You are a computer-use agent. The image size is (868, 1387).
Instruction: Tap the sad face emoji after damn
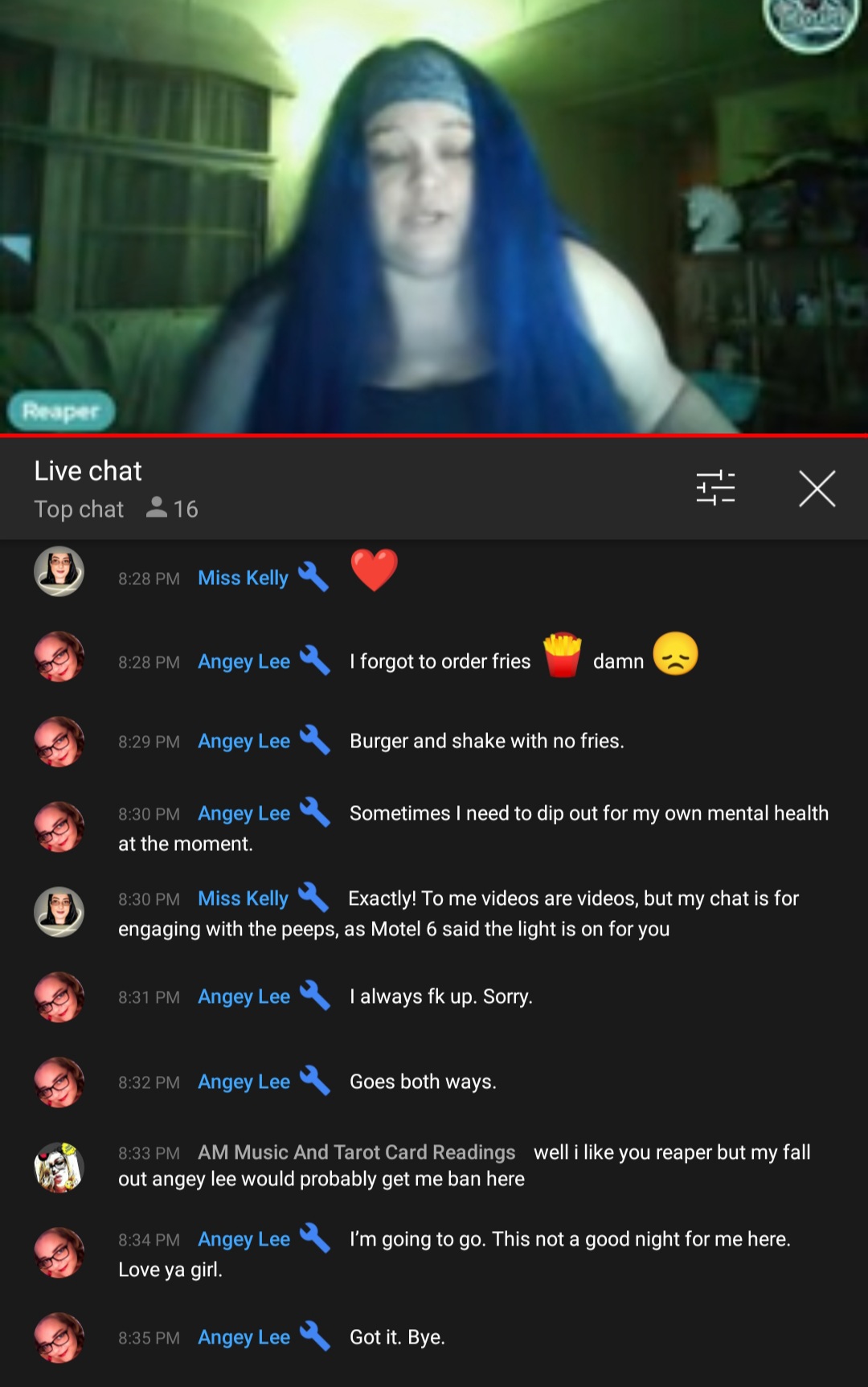coord(675,654)
